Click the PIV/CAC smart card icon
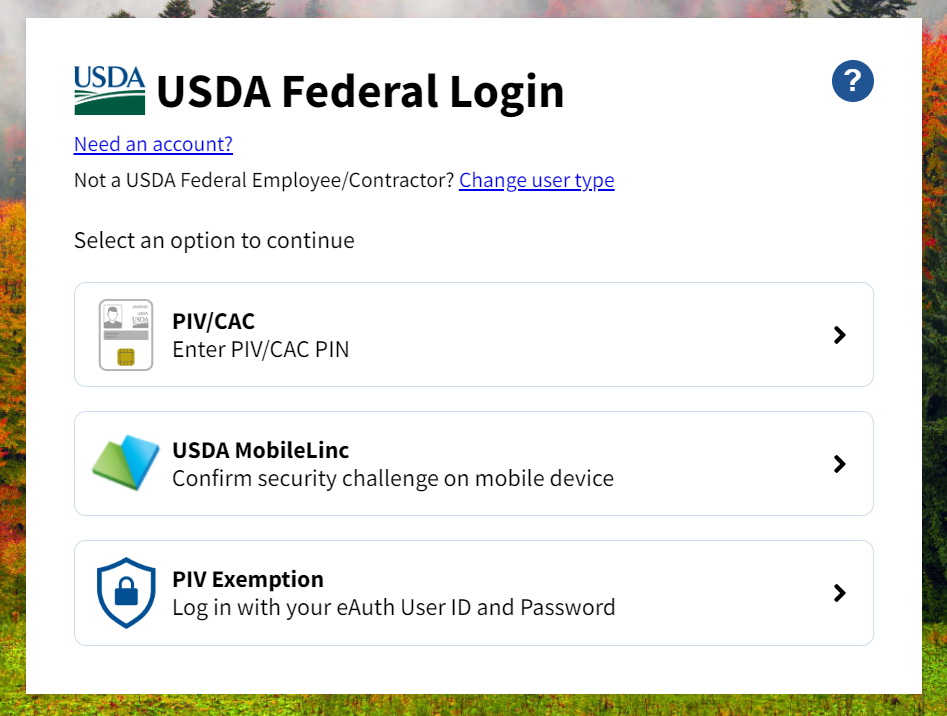The height and width of the screenshot is (716, 947). (126, 335)
